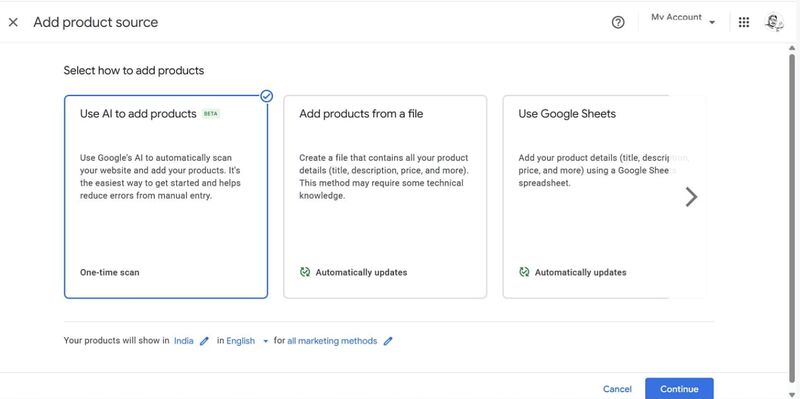Edit country with pencil icon beside India
The width and height of the screenshot is (800, 399).
(x=205, y=341)
